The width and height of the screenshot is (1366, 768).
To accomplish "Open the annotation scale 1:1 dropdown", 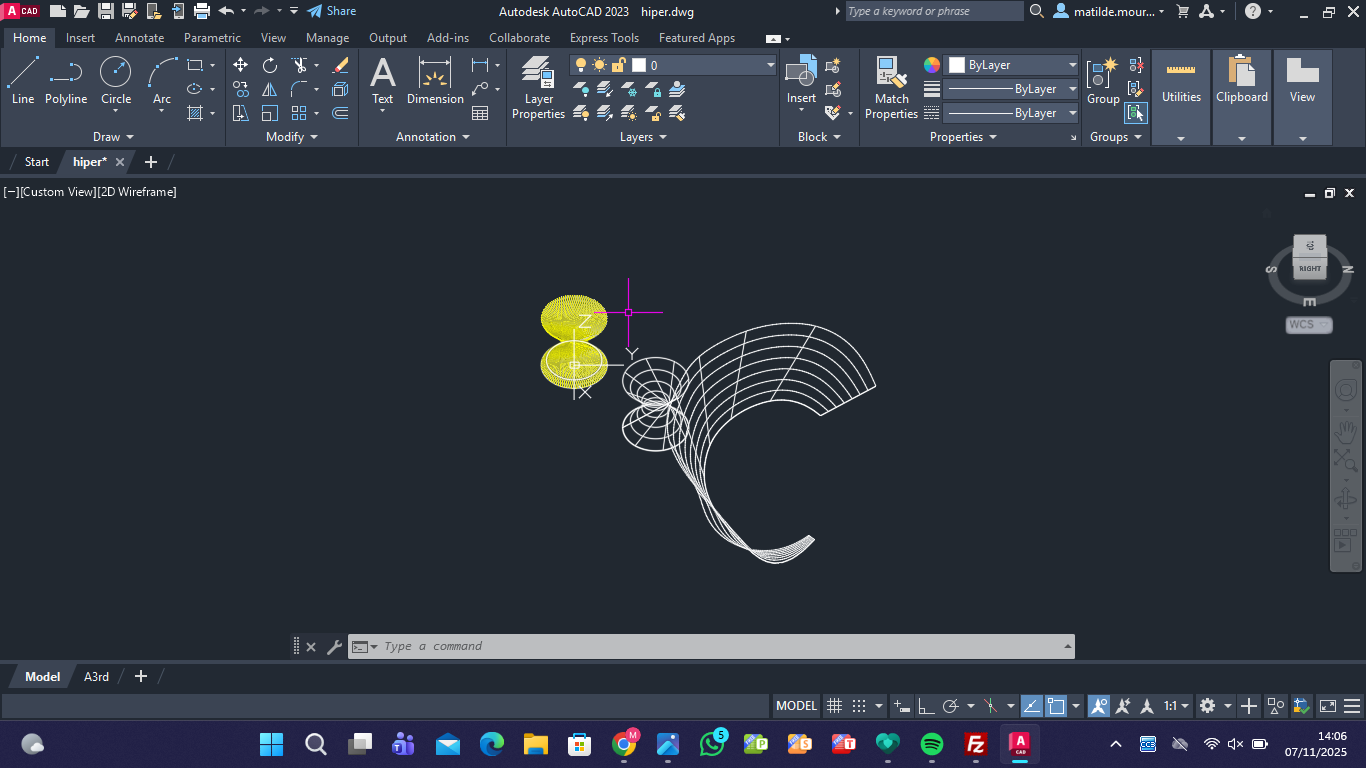I will tap(1176, 706).
